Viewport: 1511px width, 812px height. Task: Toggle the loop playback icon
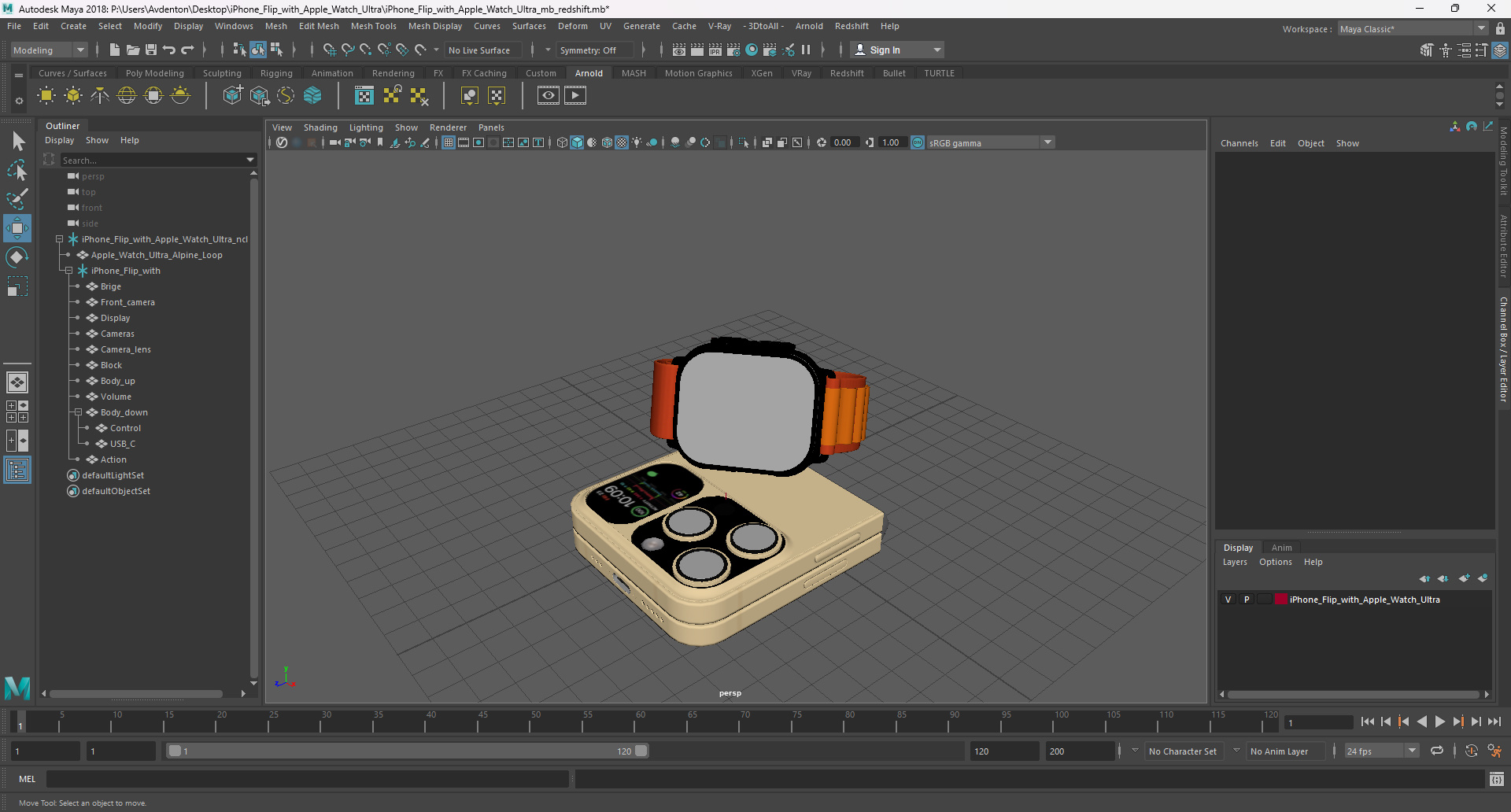1437,751
